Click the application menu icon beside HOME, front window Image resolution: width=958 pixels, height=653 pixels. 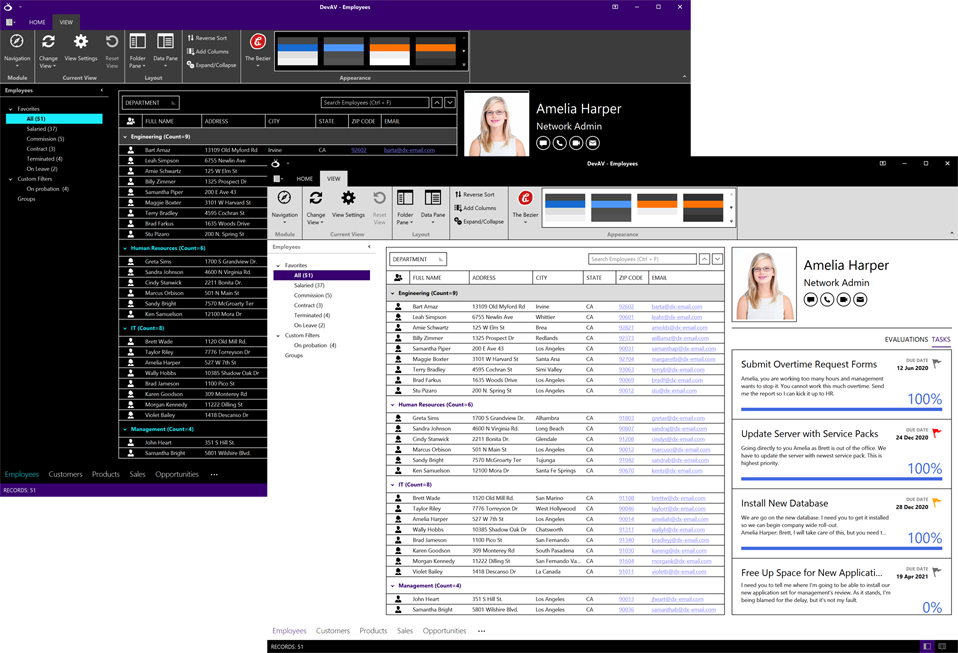[278, 178]
